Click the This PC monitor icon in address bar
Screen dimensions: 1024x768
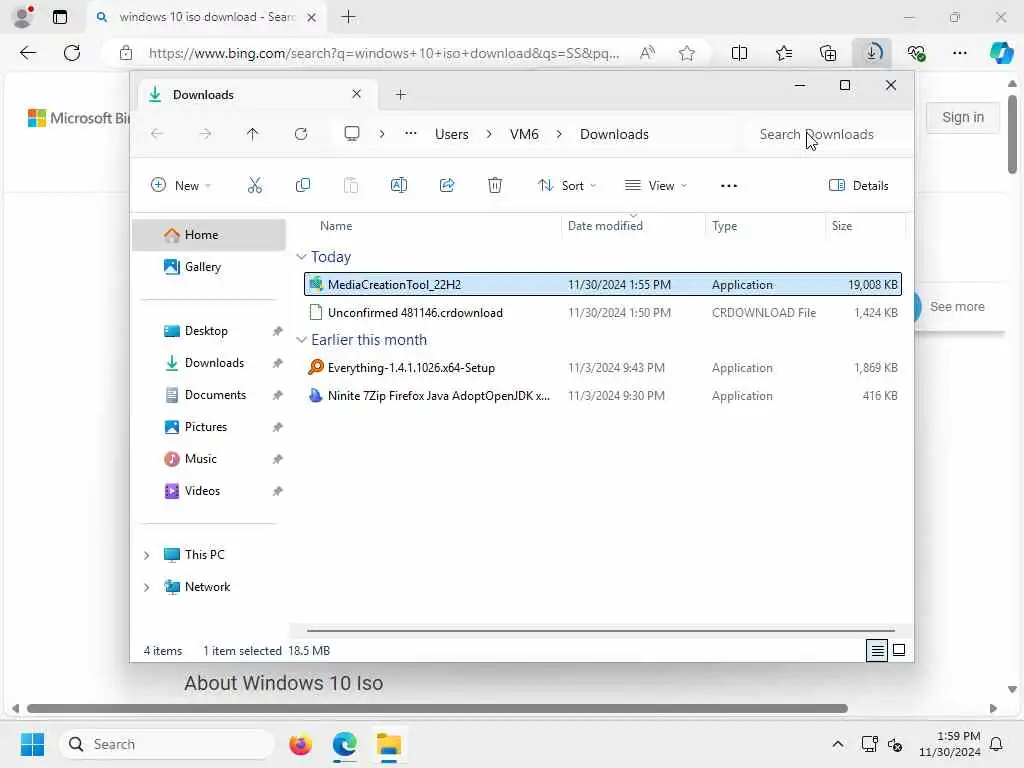tap(352, 134)
